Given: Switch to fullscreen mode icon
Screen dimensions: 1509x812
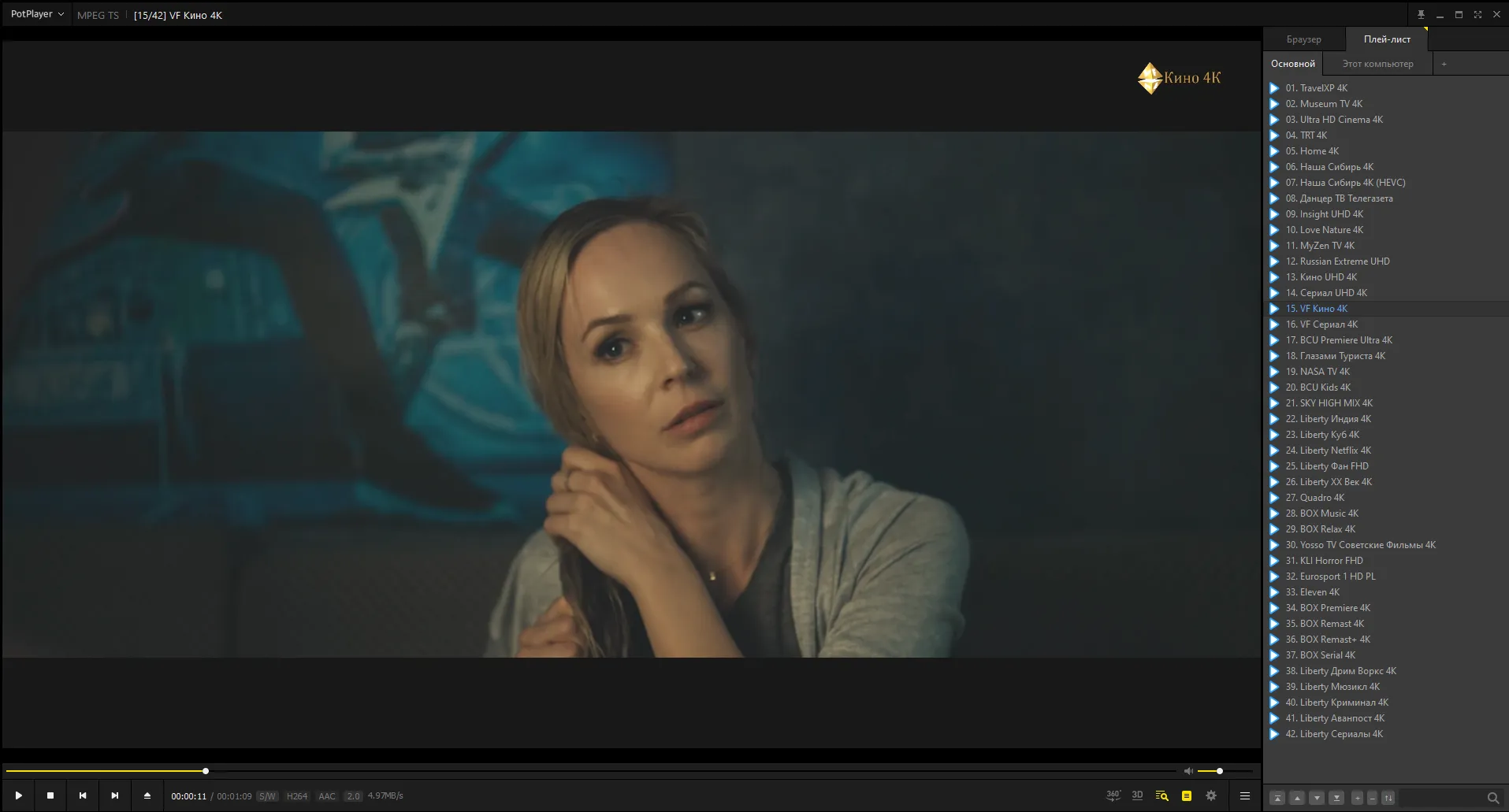Looking at the screenshot, I should point(1477,14).
